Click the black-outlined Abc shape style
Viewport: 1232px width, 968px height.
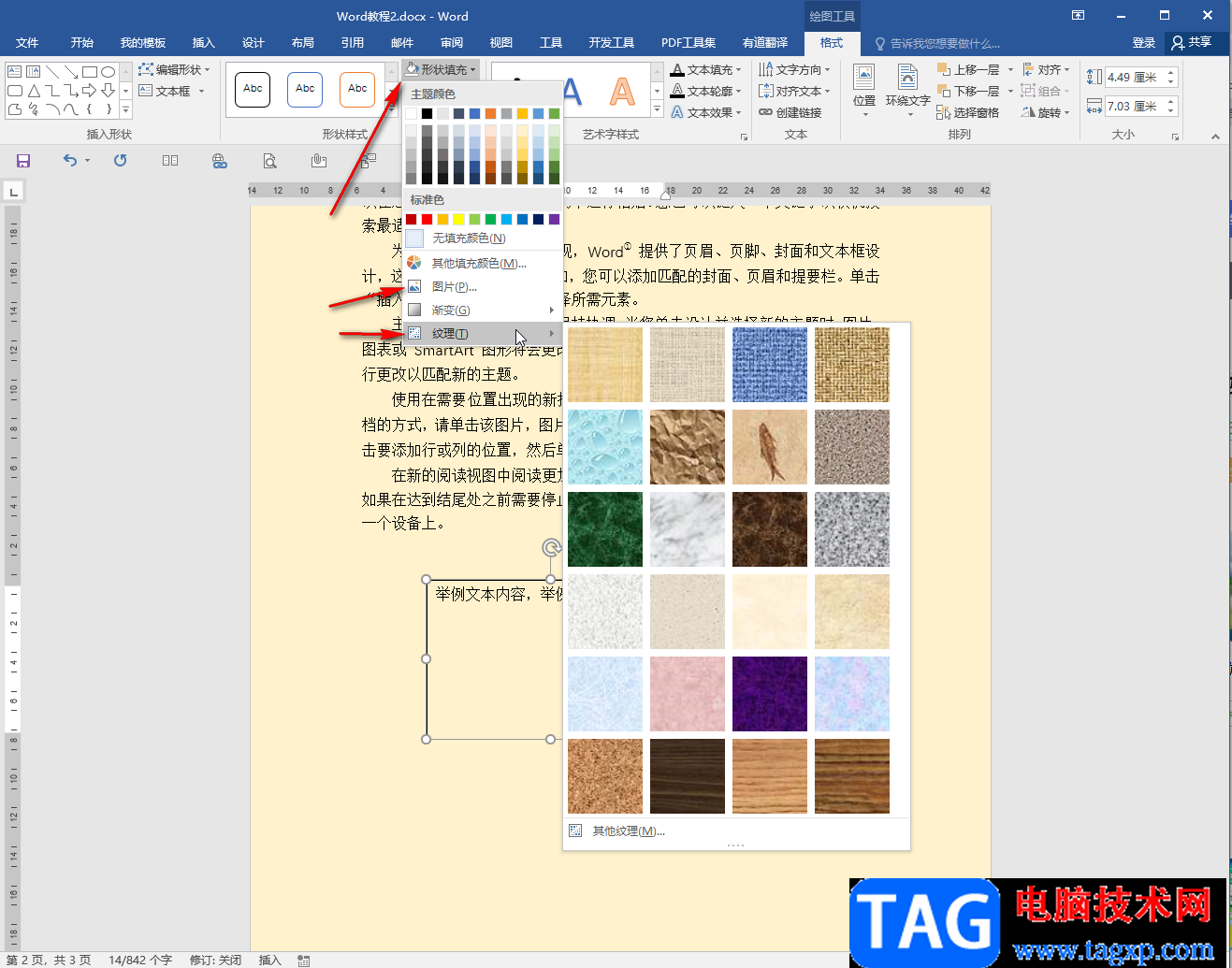point(253,89)
